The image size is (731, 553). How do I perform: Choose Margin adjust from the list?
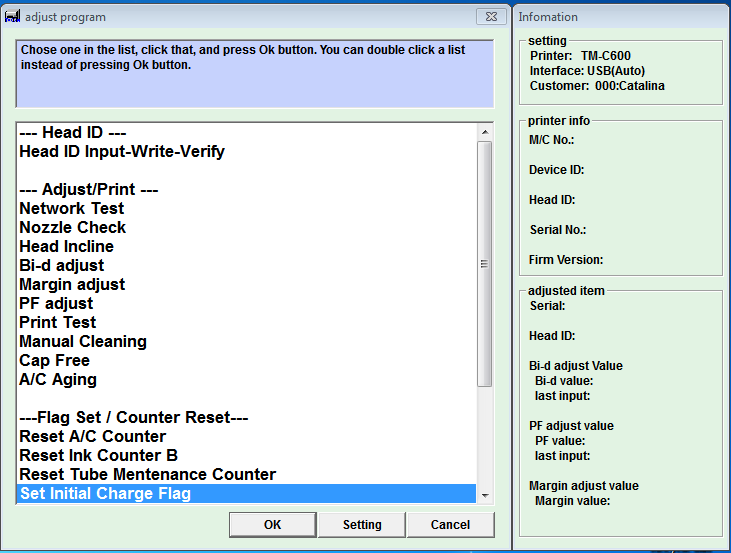point(72,285)
